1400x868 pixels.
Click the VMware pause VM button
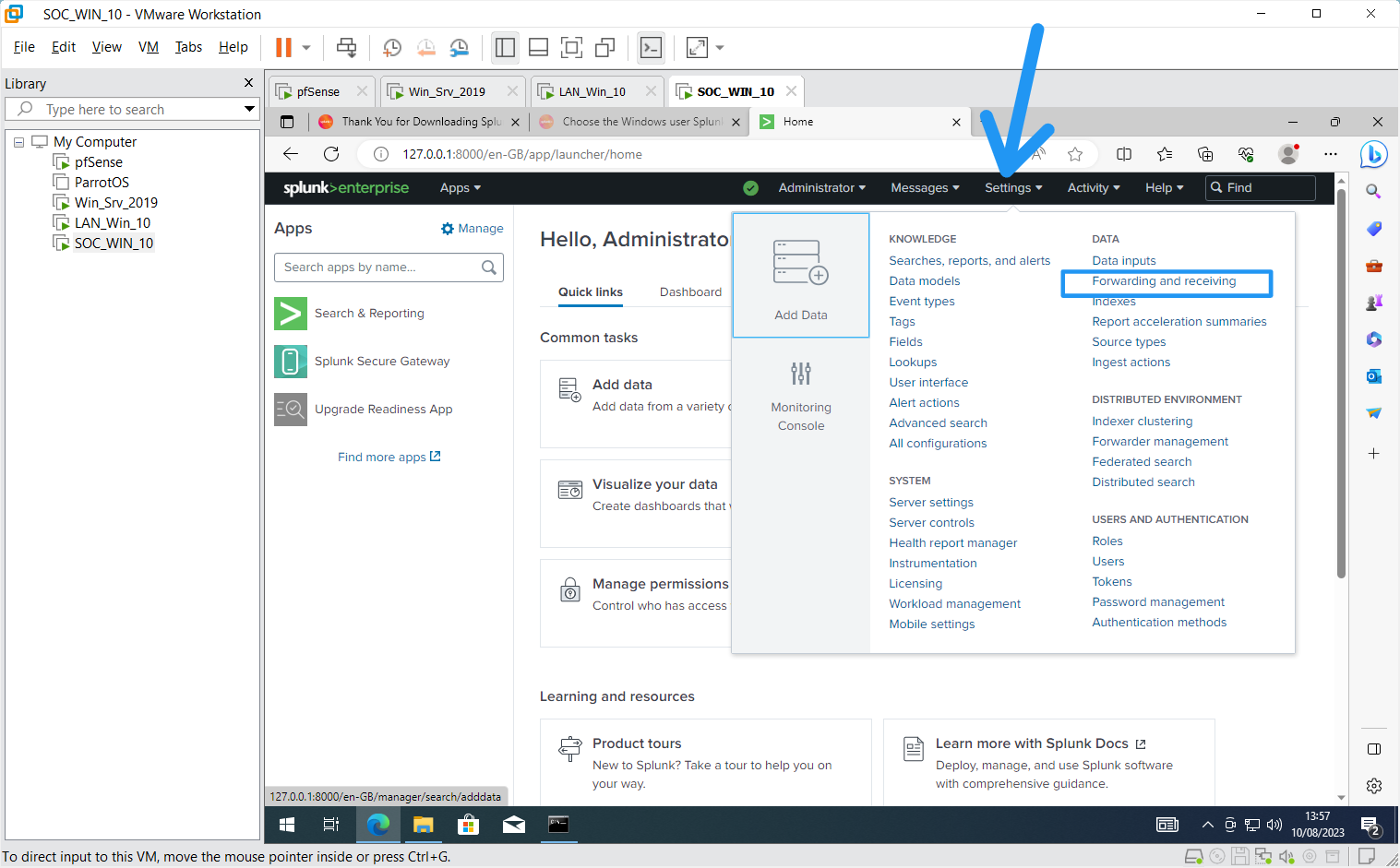click(283, 47)
